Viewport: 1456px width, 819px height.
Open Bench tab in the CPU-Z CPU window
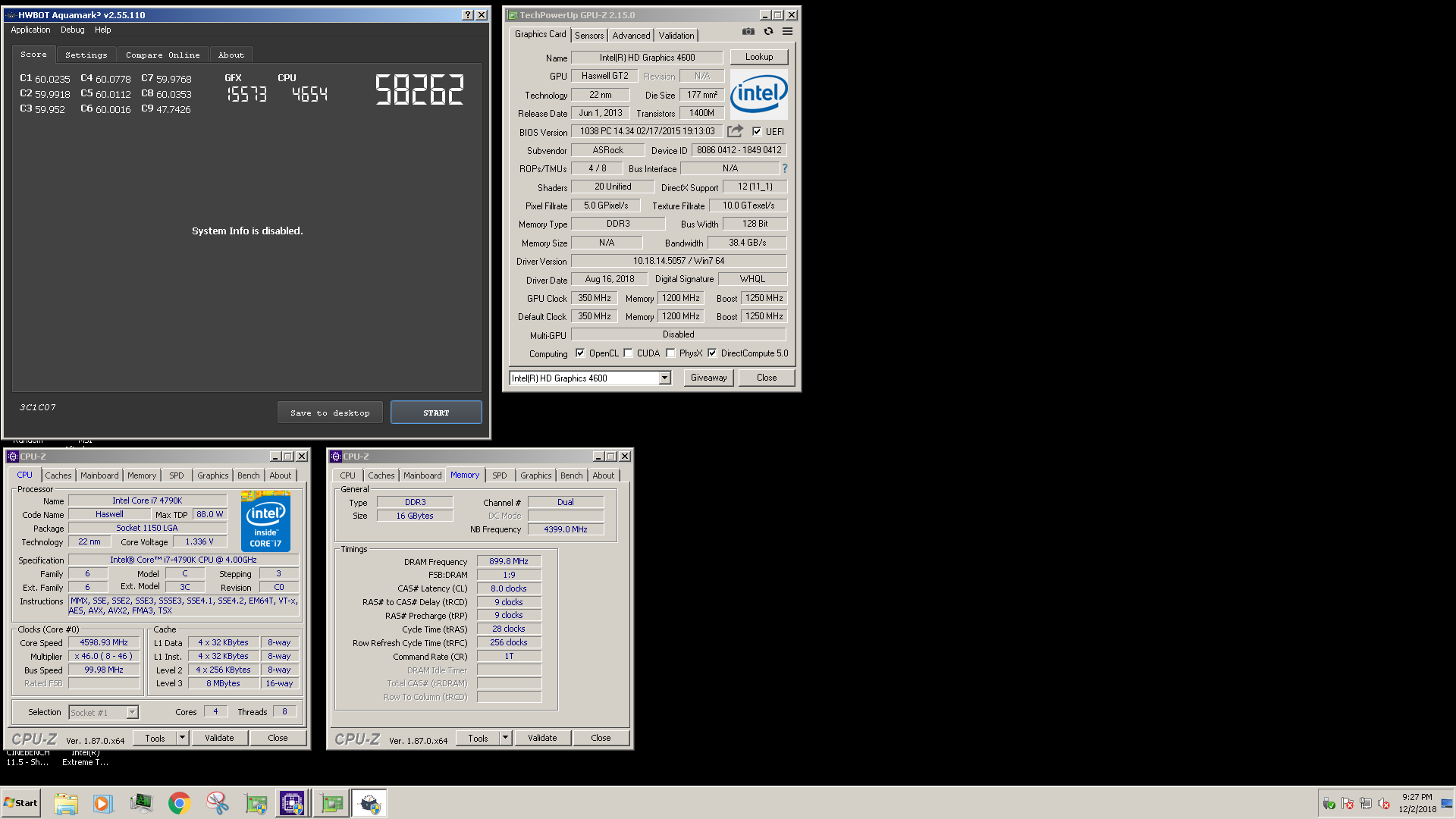pos(248,475)
